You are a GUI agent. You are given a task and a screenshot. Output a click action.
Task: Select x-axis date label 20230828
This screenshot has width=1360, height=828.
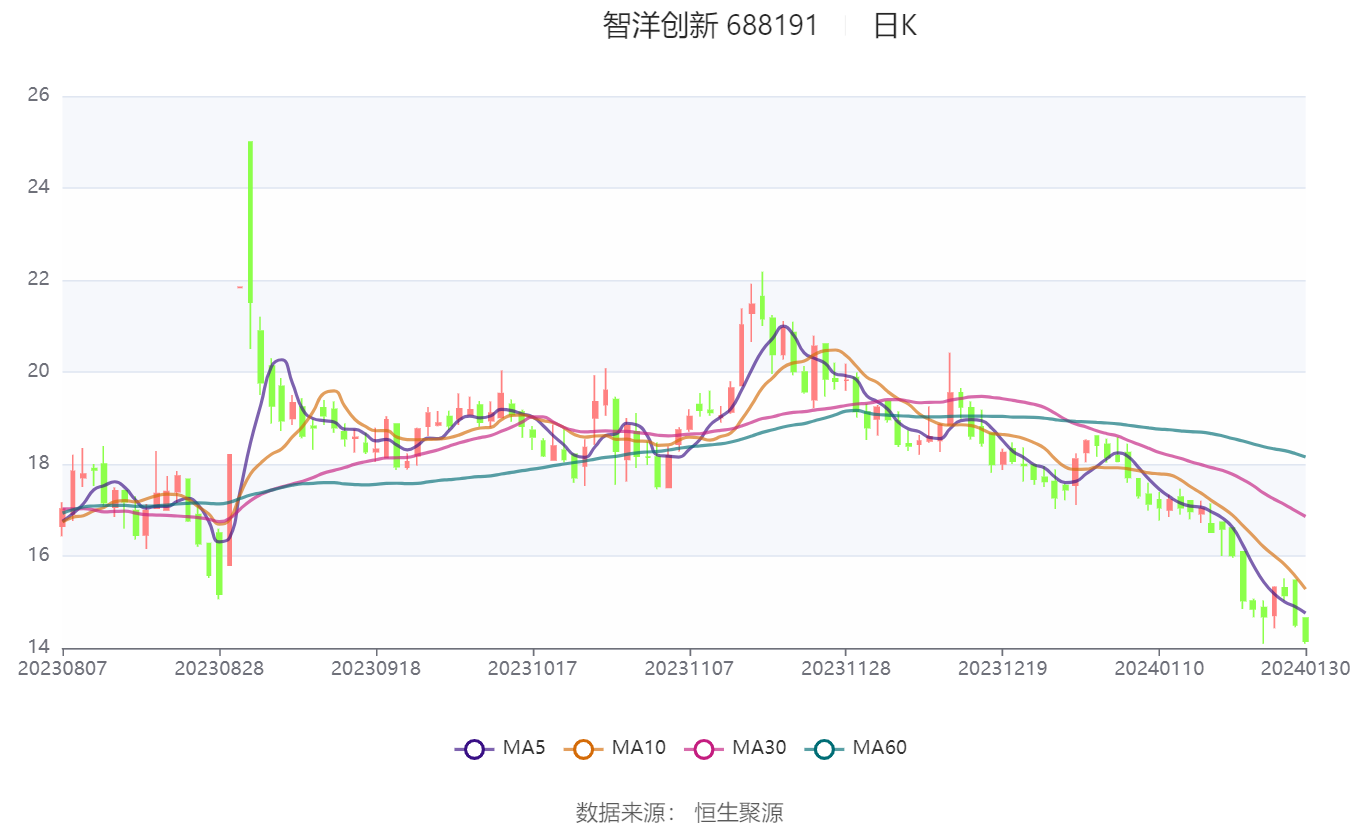[x=219, y=668]
